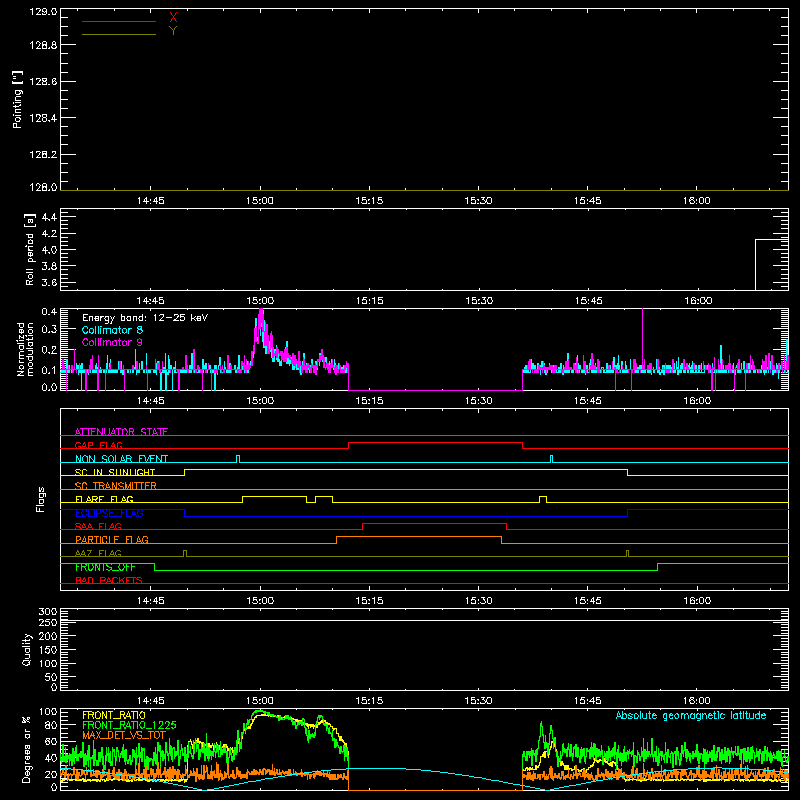
Task: Click the AAZ_FLAG label
Action: 98,553
